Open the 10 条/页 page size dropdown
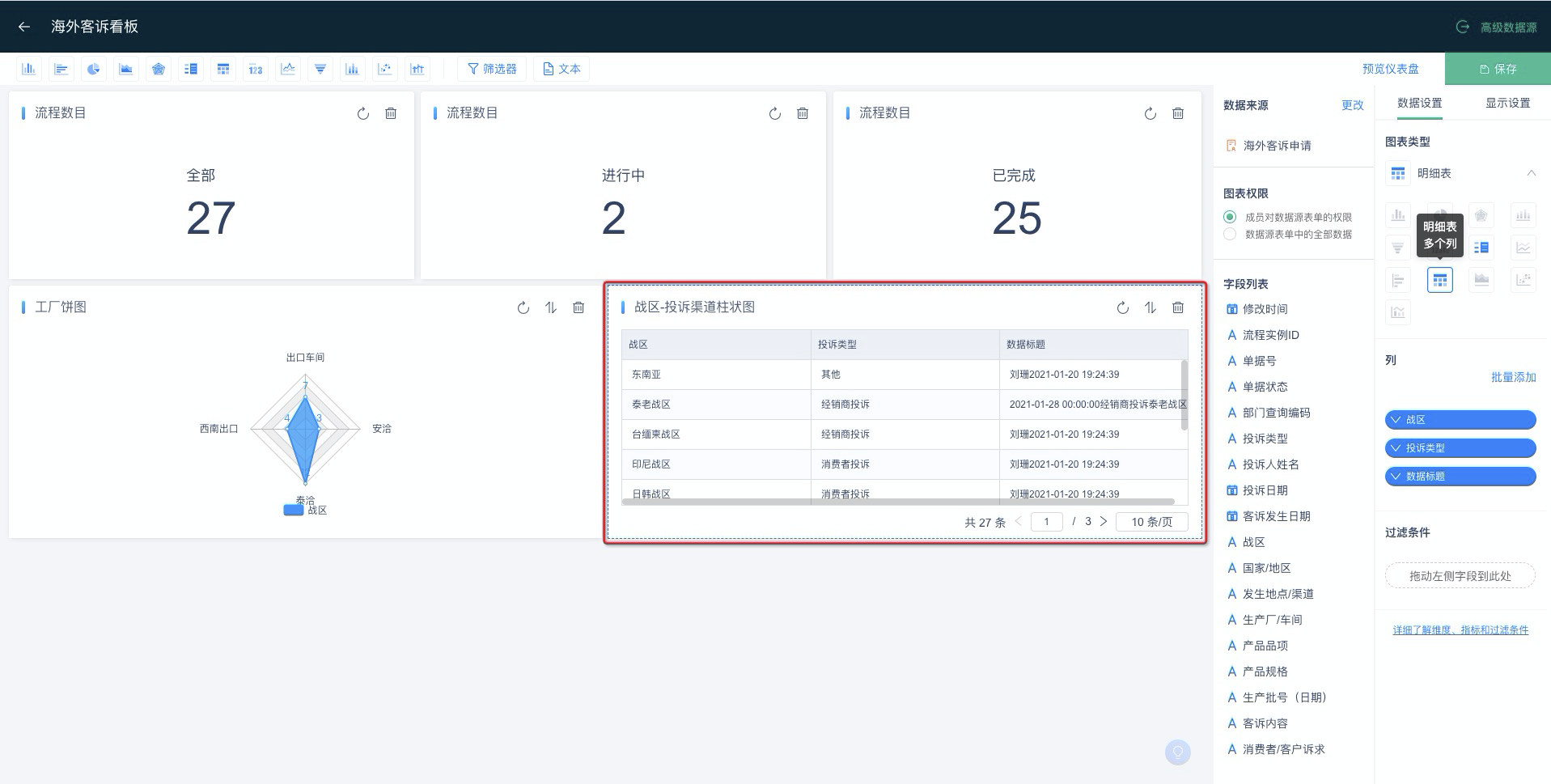 pos(1151,522)
